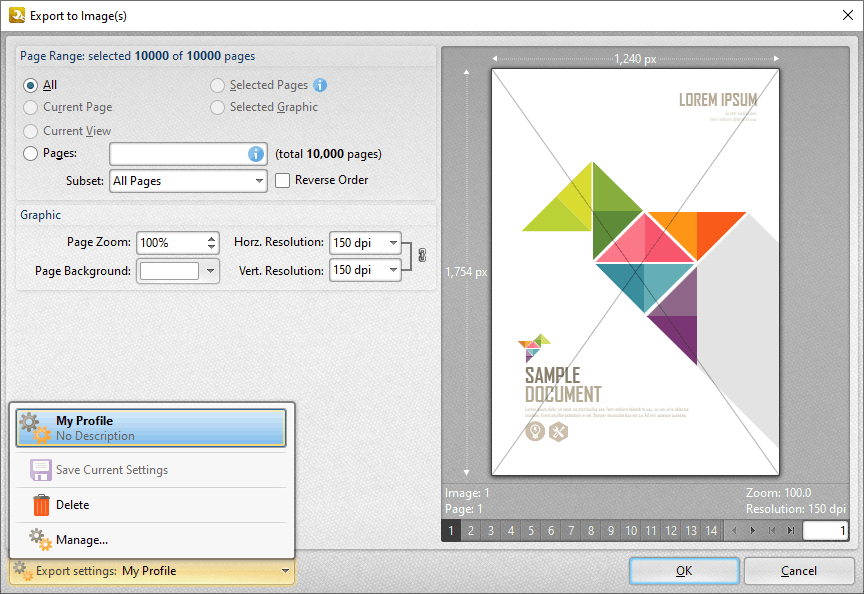864x594 pixels.
Task: Open the Horz. Resolution dropdown
Action: point(392,242)
